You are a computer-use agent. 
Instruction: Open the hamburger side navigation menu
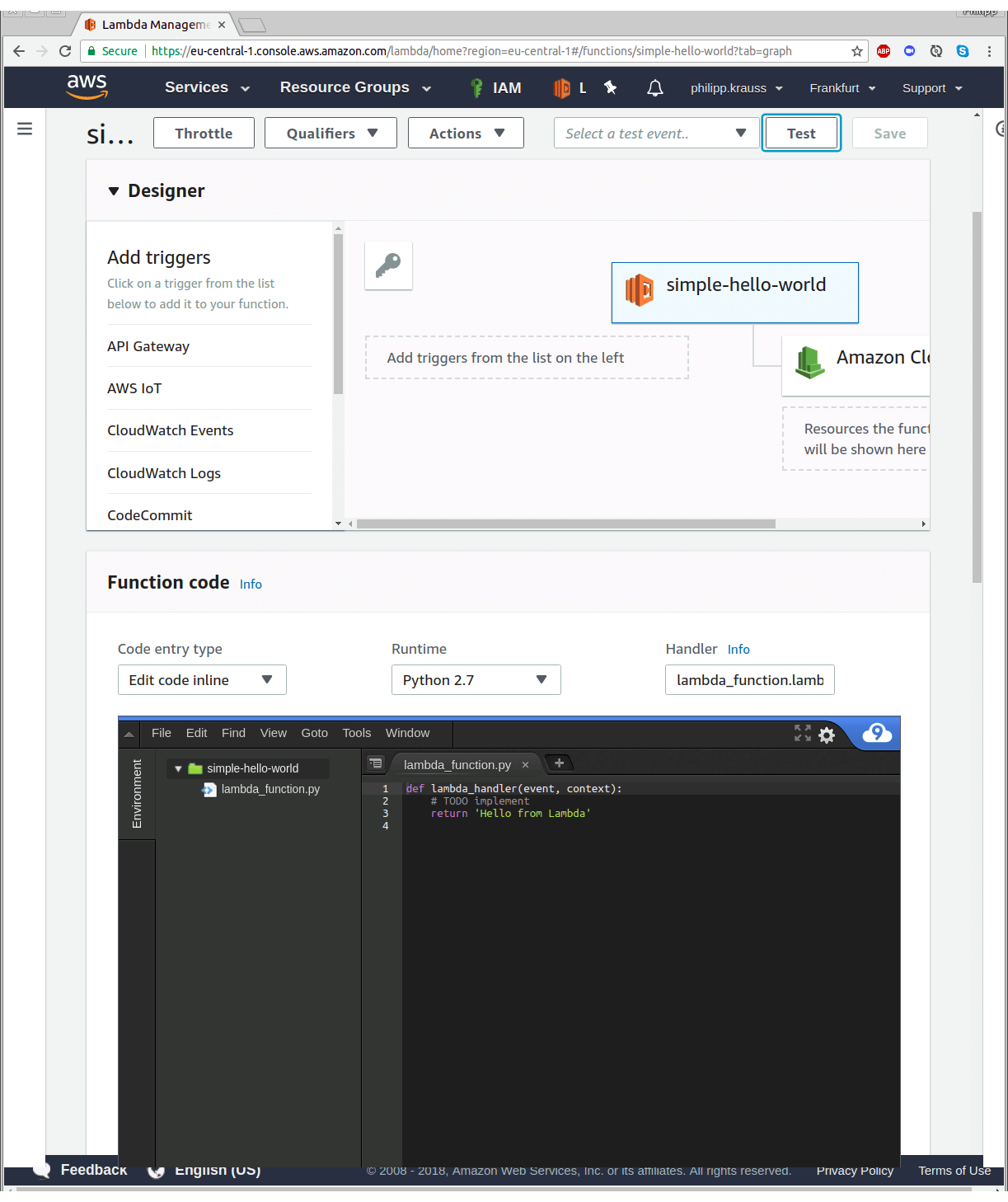25,129
